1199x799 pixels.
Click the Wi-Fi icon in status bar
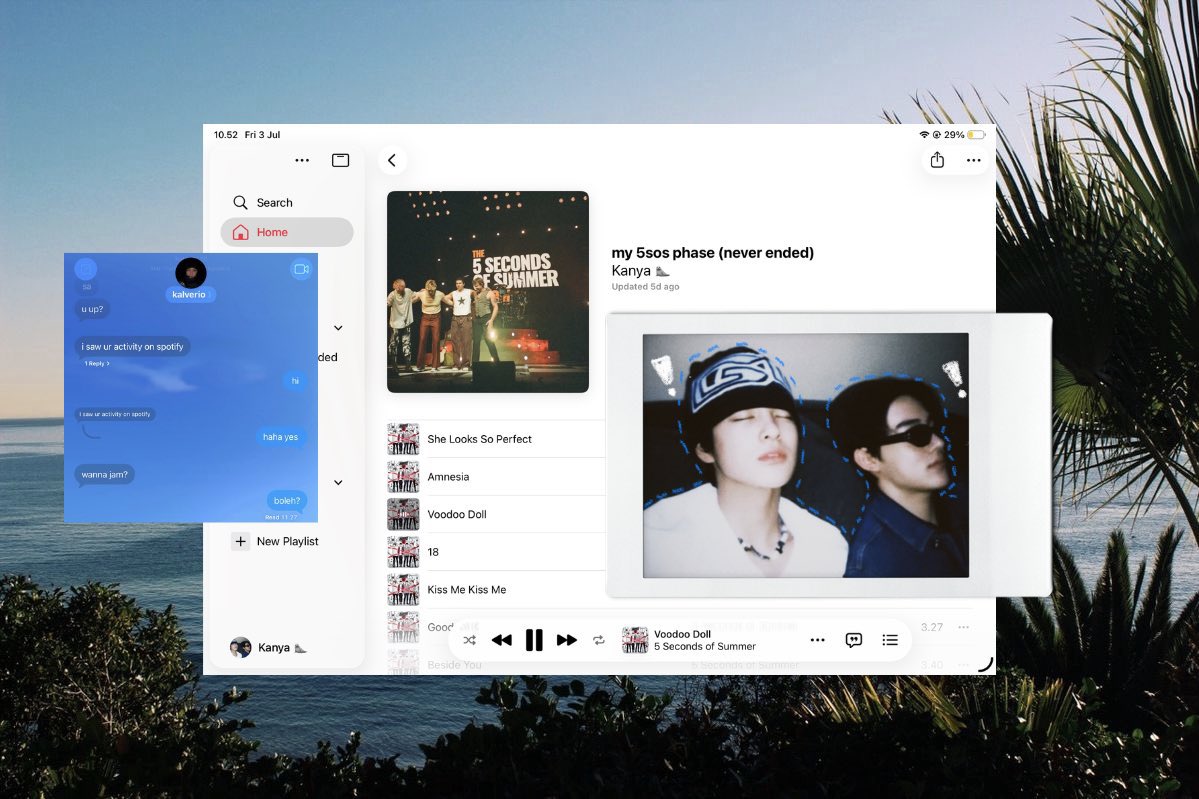pos(924,135)
